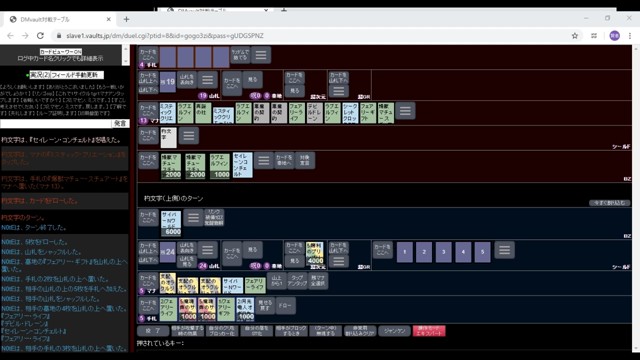Focus the chat message input field

[x=56, y=123]
